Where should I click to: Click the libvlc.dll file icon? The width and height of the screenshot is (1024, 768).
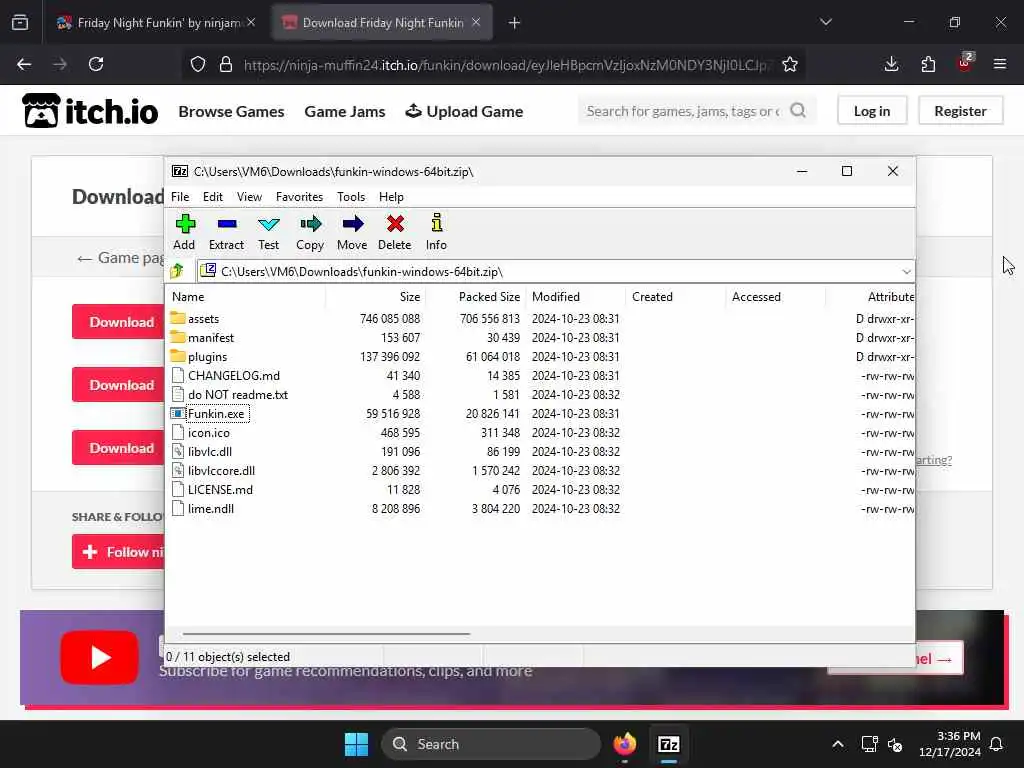click(x=178, y=451)
